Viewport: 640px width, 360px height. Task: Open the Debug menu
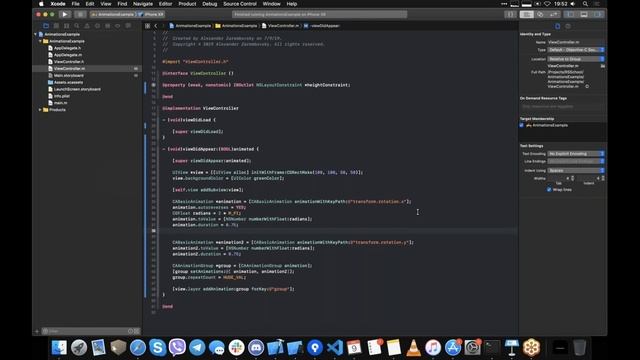[x=210, y=4]
